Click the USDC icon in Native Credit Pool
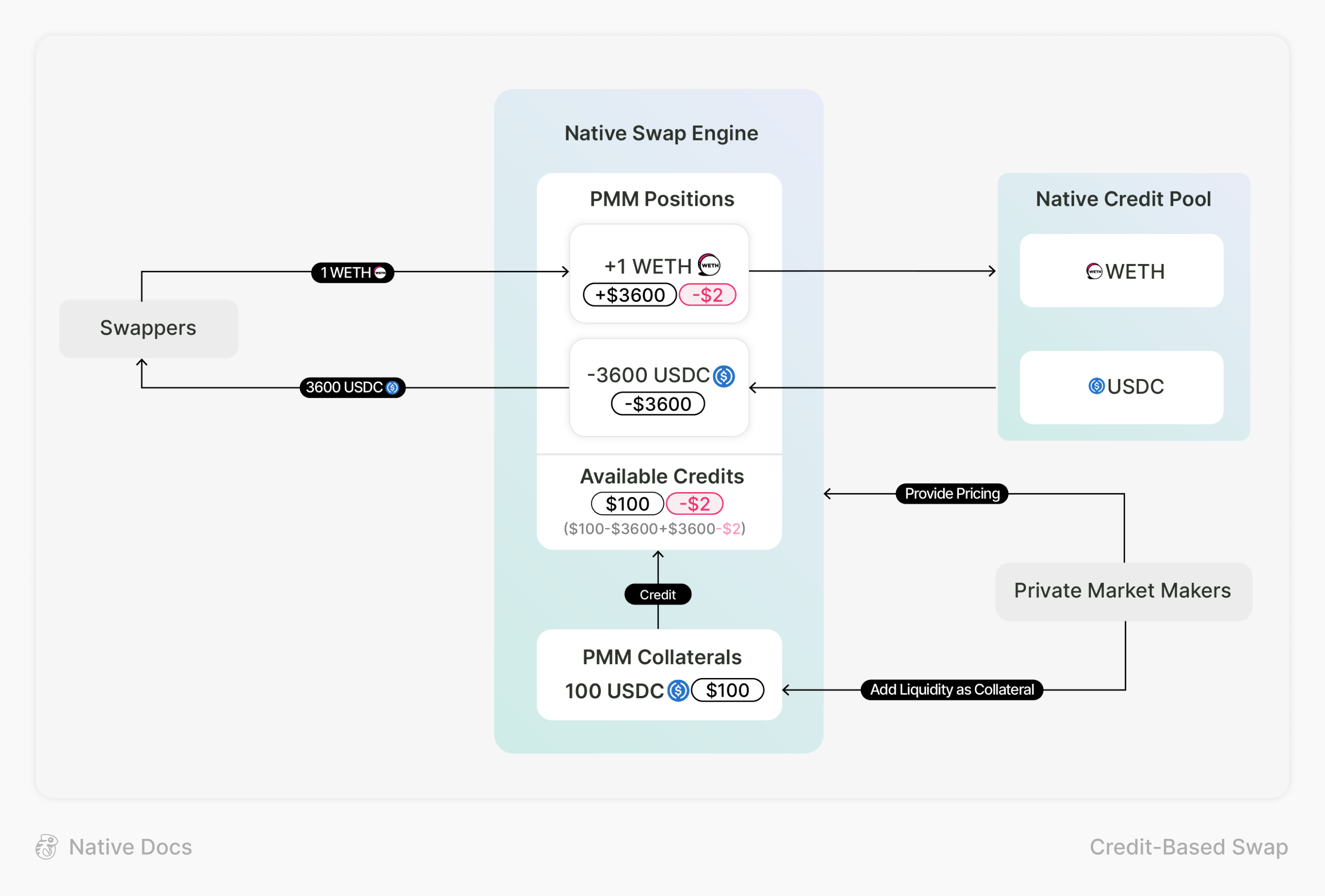This screenshot has width=1325, height=896. tap(1096, 386)
